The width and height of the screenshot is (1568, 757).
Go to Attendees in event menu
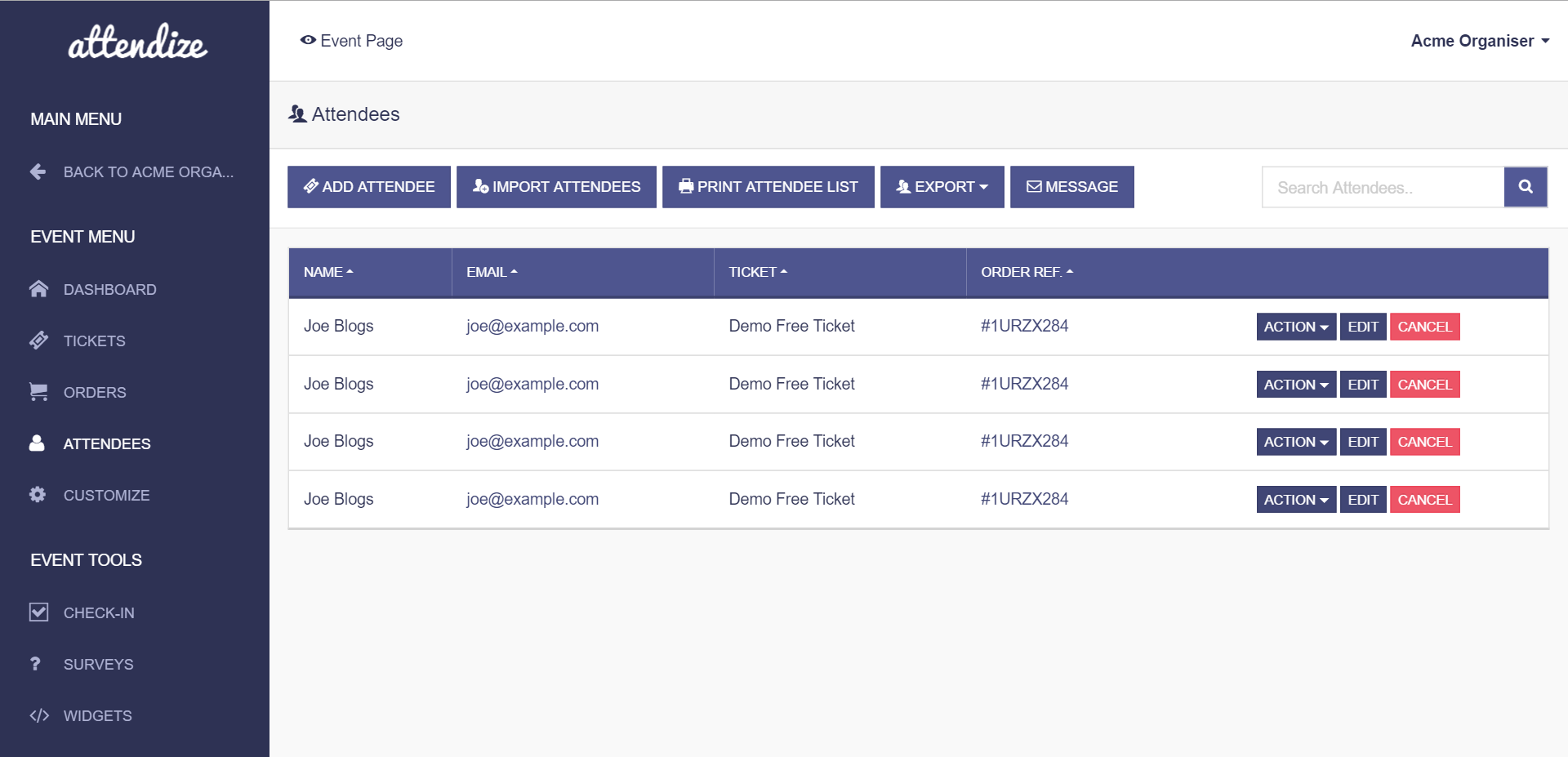(106, 443)
